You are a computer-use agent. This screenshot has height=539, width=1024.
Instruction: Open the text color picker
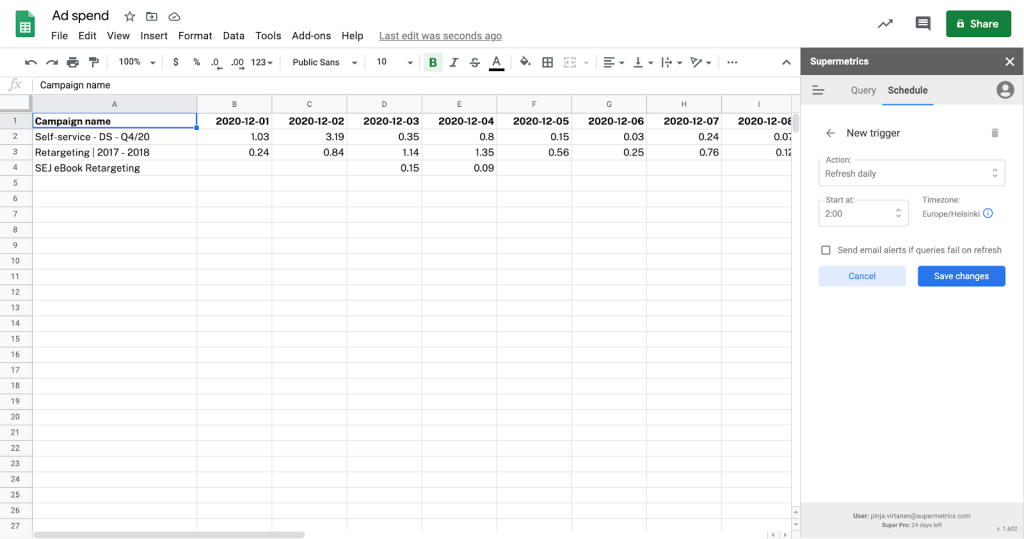(x=496, y=62)
